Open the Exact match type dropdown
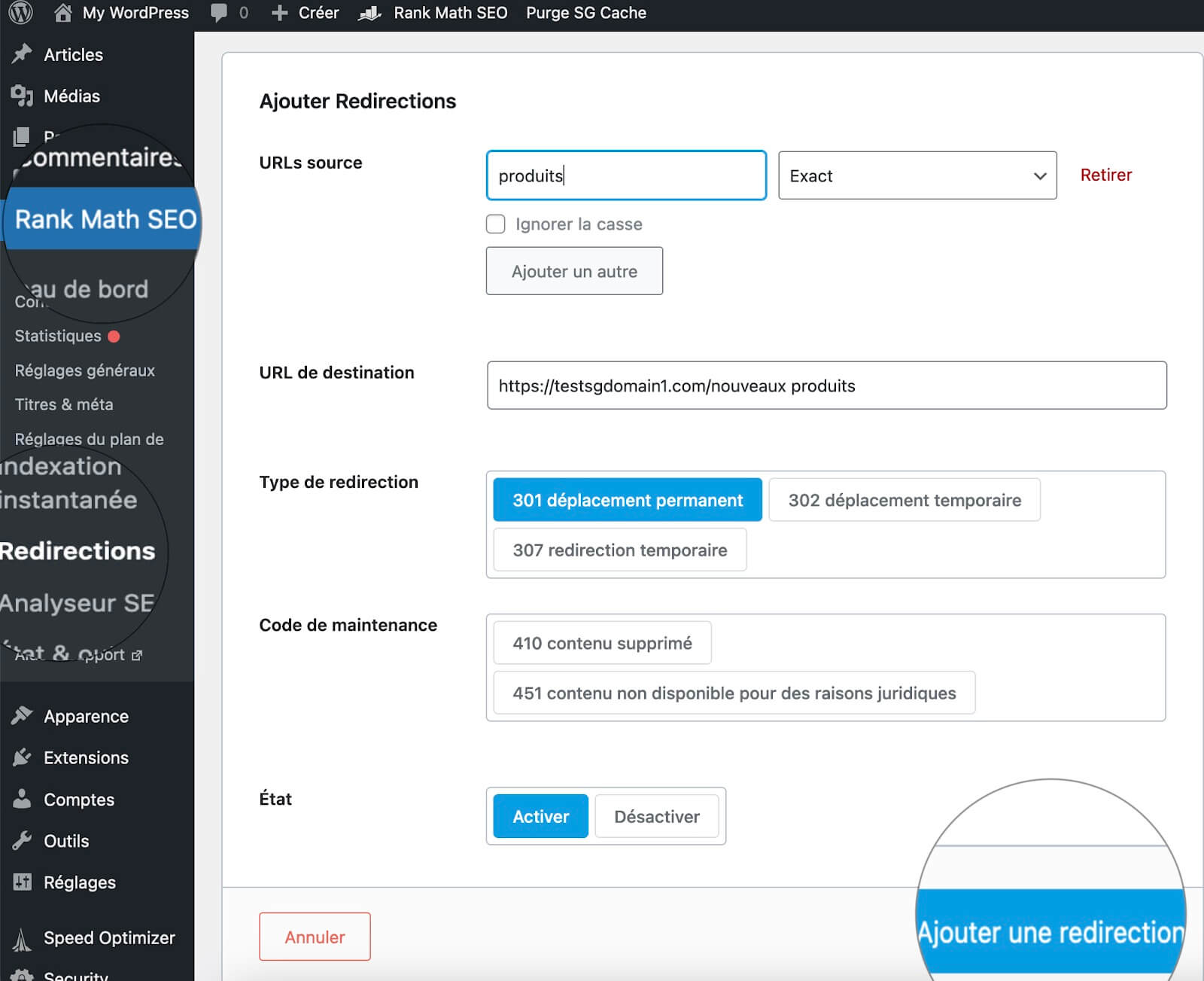This screenshot has width=1204, height=981. [917, 175]
